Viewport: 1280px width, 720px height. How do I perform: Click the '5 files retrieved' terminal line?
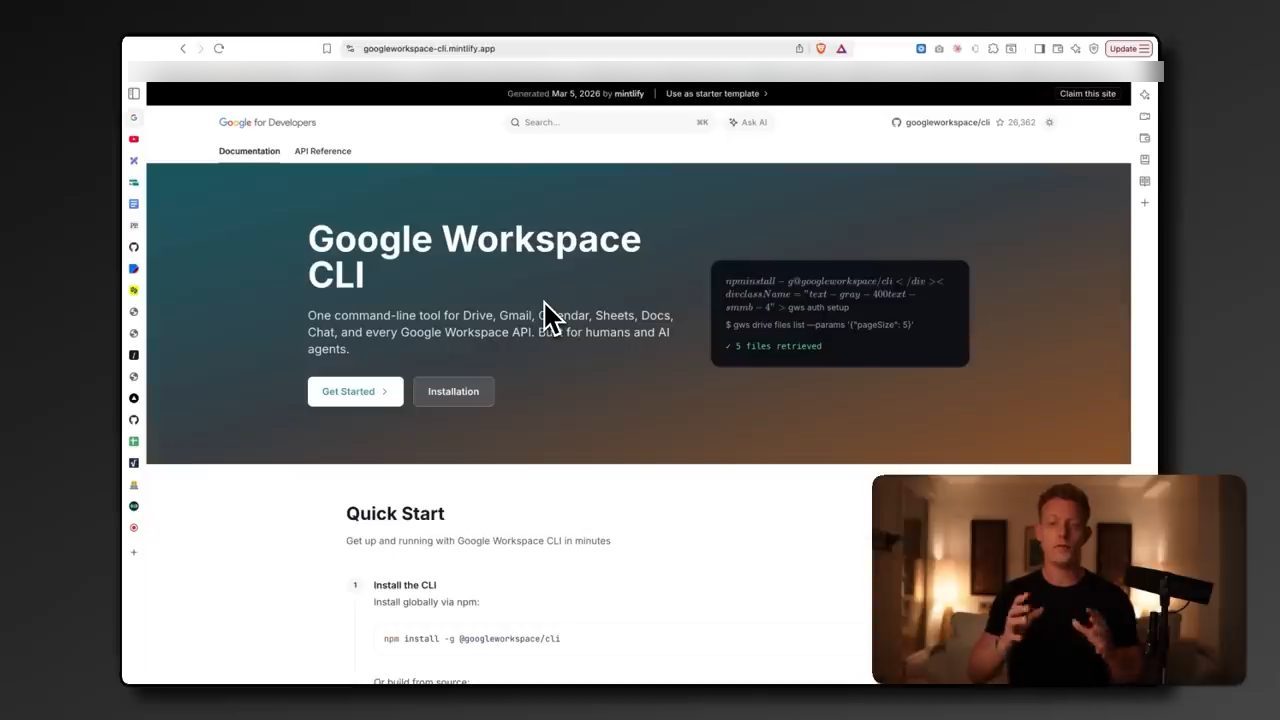pyautogui.click(x=774, y=346)
